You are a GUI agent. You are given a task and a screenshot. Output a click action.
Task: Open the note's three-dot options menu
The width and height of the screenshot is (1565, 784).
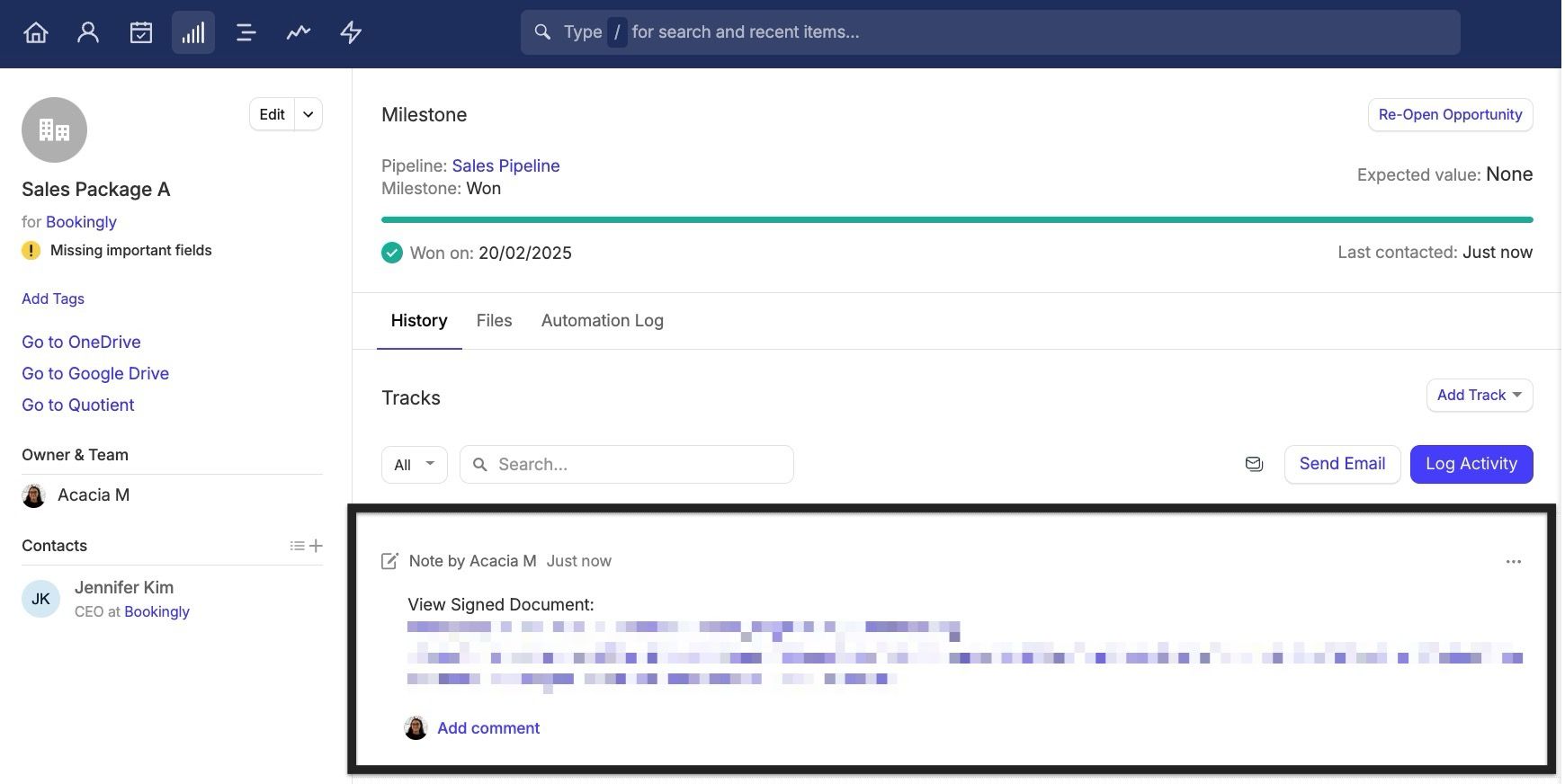1514,561
